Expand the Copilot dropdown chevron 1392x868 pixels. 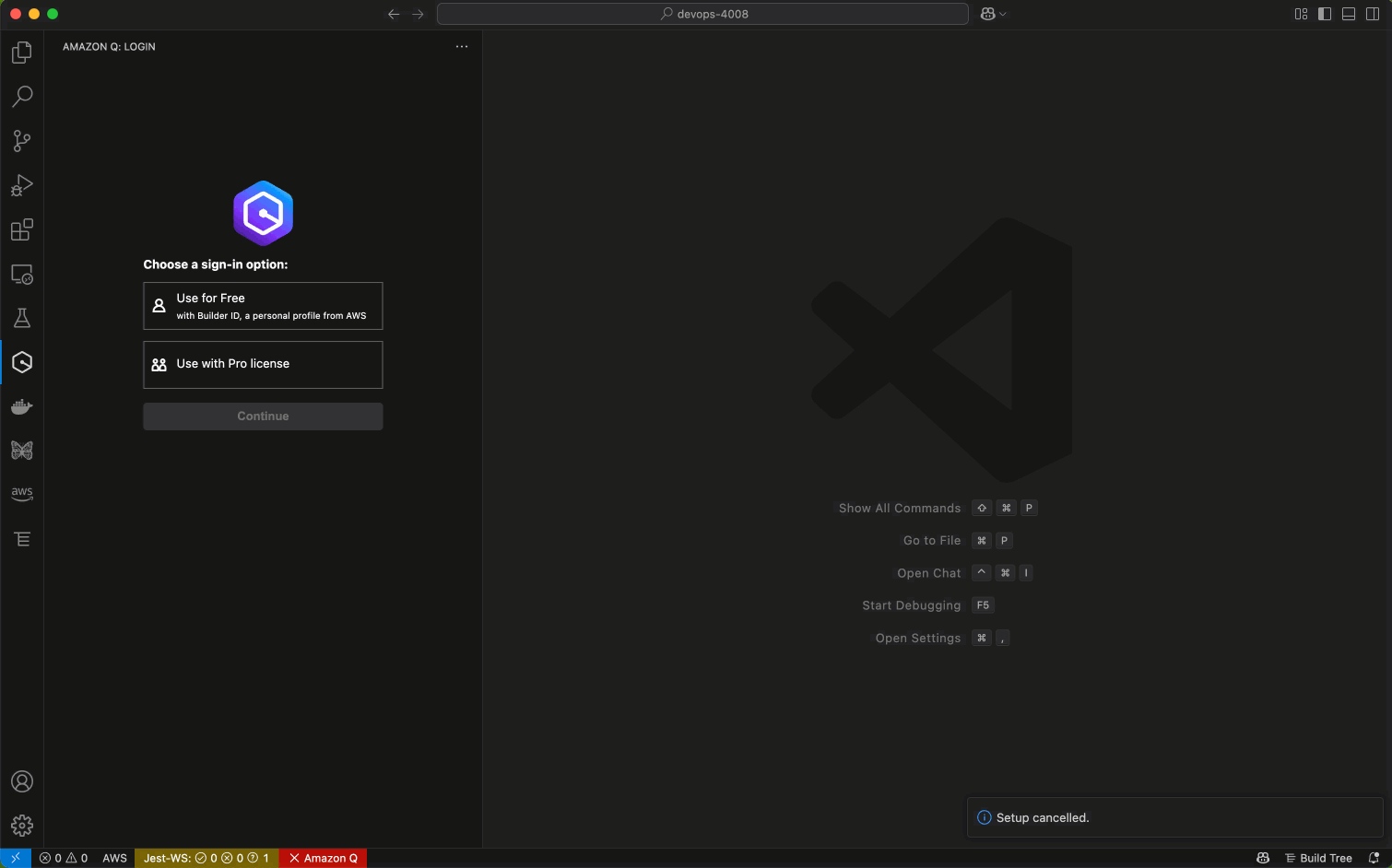click(1003, 14)
